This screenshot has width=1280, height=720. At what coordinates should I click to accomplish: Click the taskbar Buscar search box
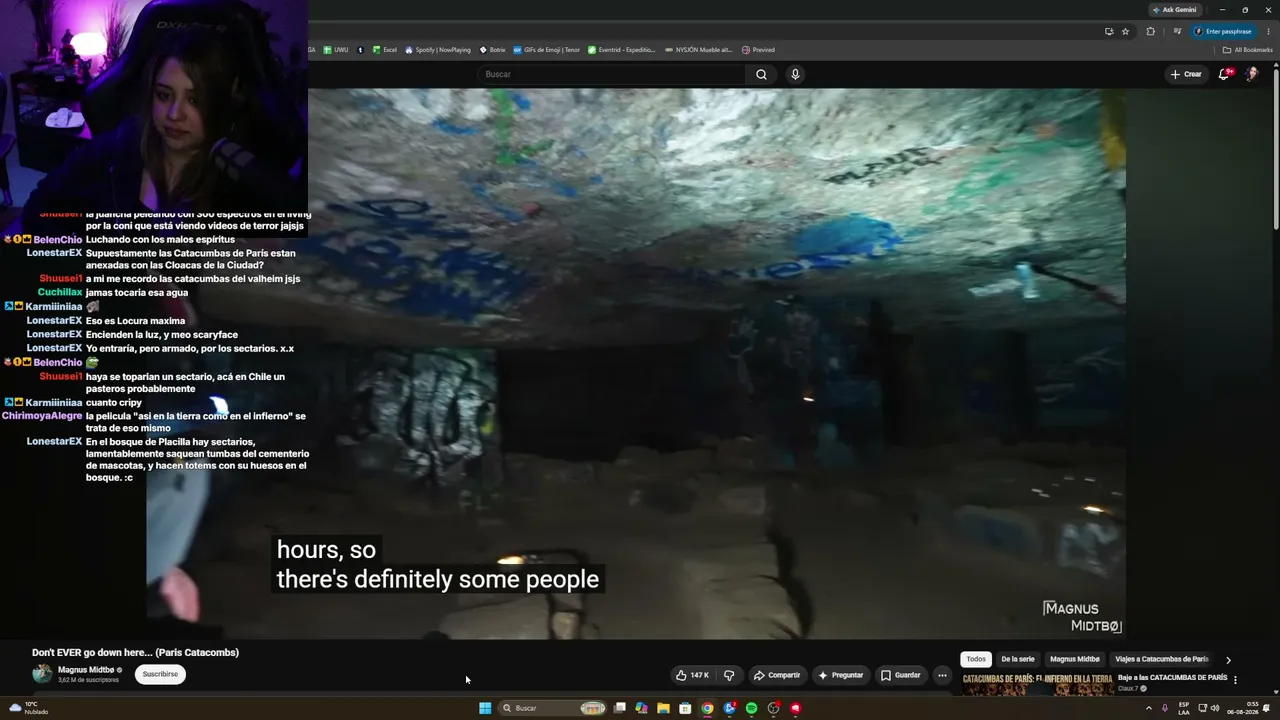pyautogui.click(x=554, y=708)
